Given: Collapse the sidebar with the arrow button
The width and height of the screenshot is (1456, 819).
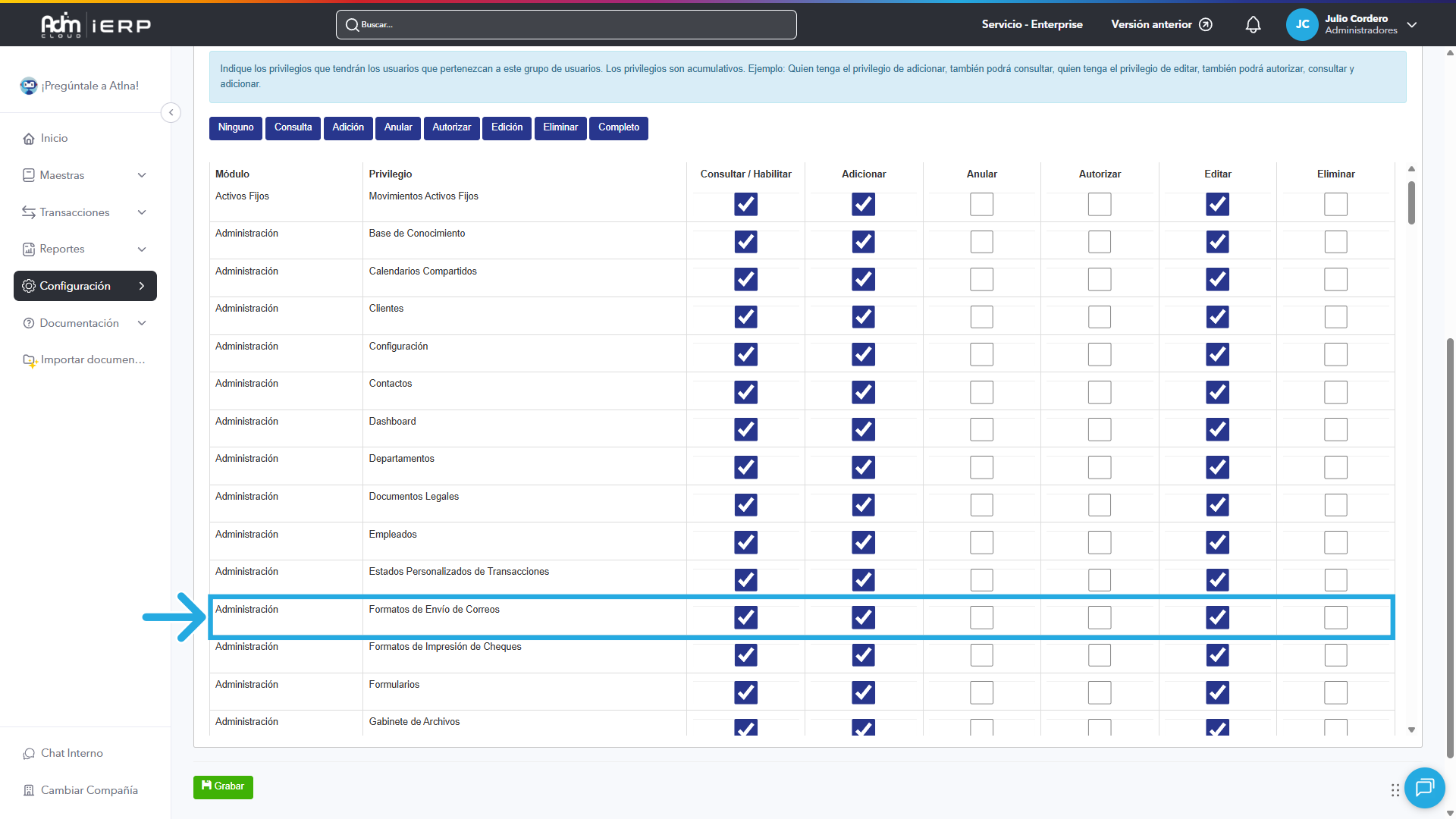Looking at the screenshot, I should pyautogui.click(x=171, y=112).
